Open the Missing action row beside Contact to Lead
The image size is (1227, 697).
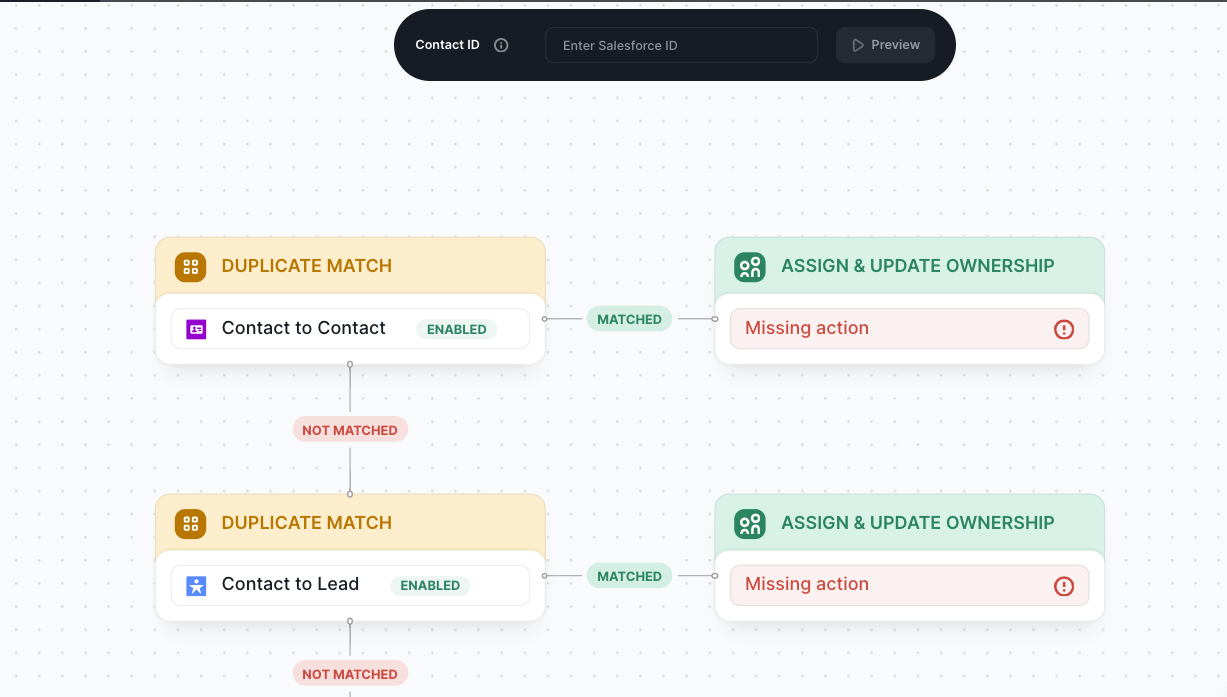pos(909,586)
